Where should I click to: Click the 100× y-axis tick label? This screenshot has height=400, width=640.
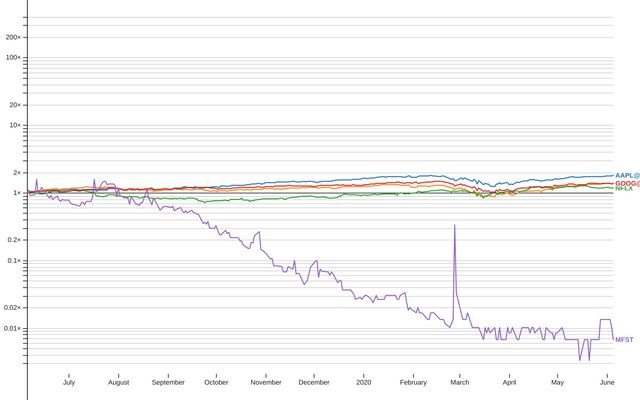click(x=13, y=57)
